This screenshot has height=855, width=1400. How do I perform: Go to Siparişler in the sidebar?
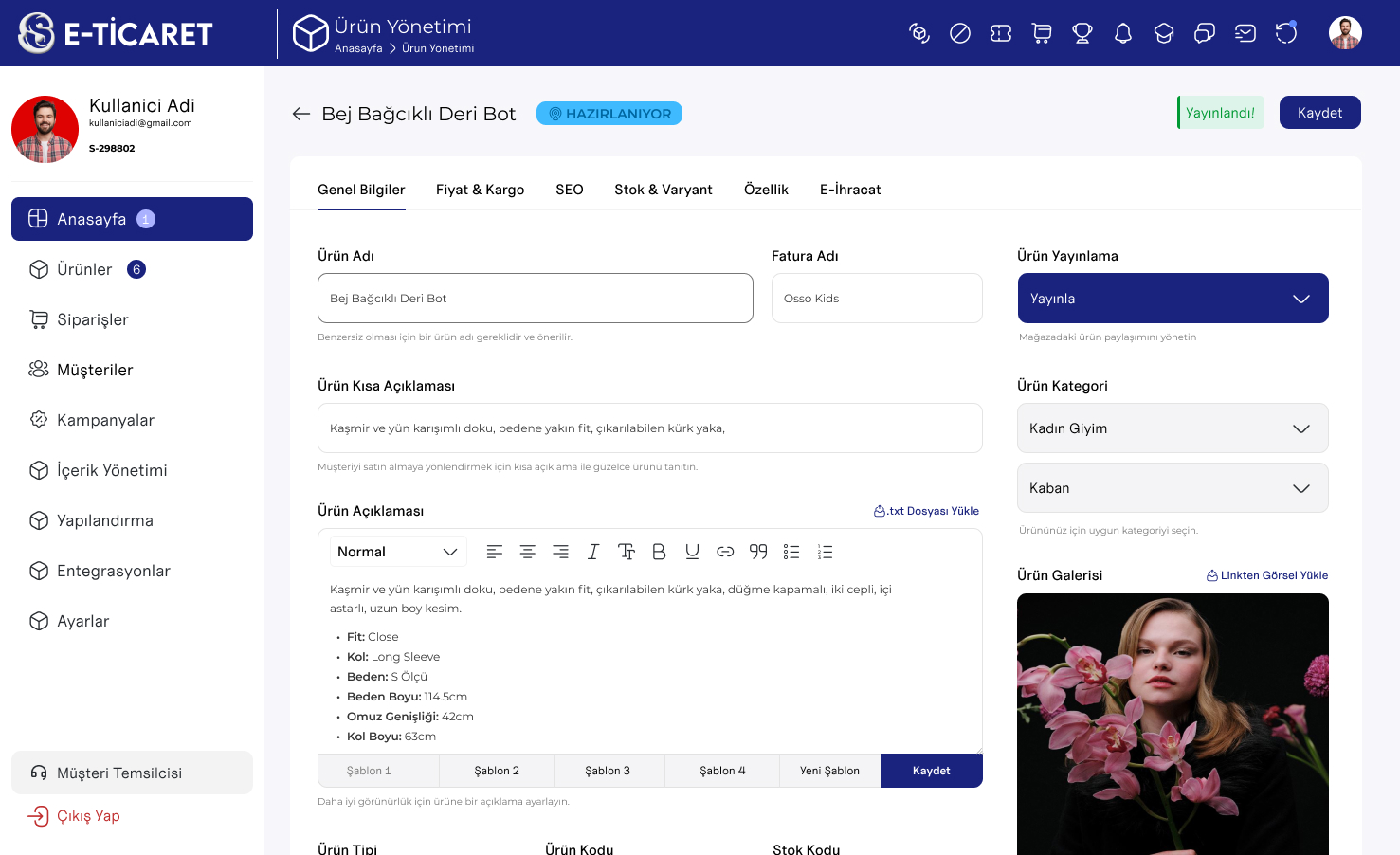[92, 319]
